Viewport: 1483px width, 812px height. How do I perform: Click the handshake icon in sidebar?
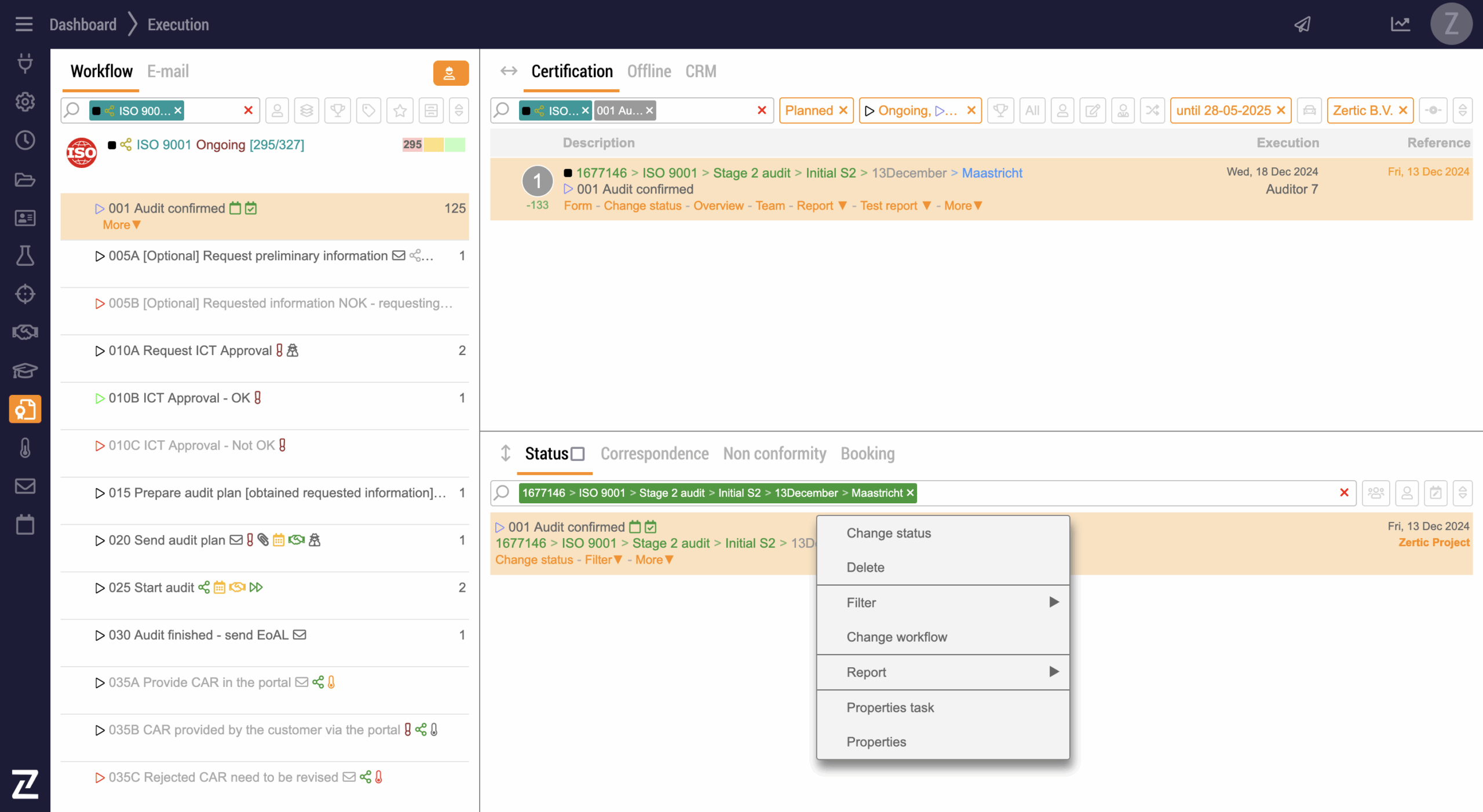(25, 332)
